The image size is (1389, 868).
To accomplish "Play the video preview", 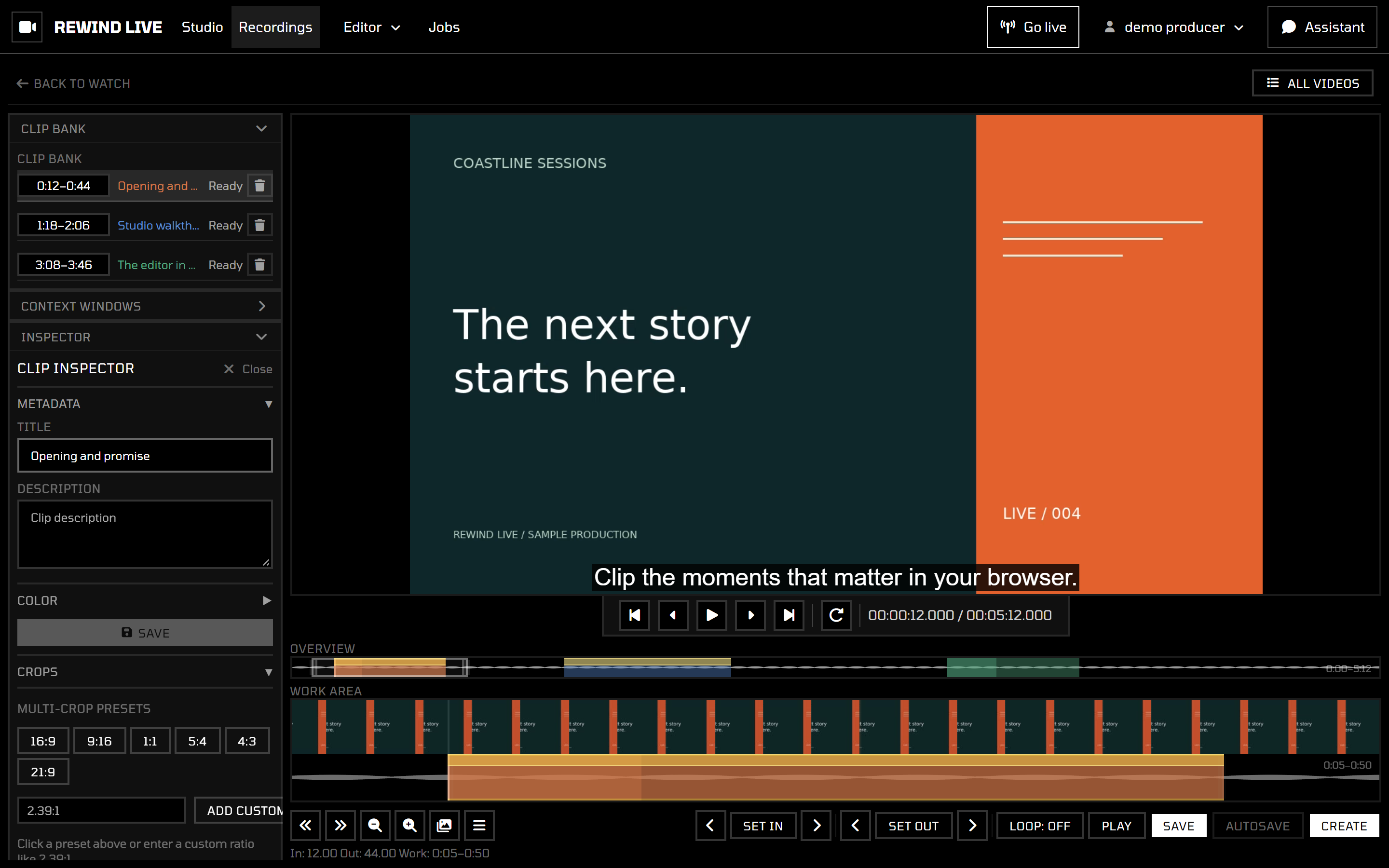I will (712, 615).
